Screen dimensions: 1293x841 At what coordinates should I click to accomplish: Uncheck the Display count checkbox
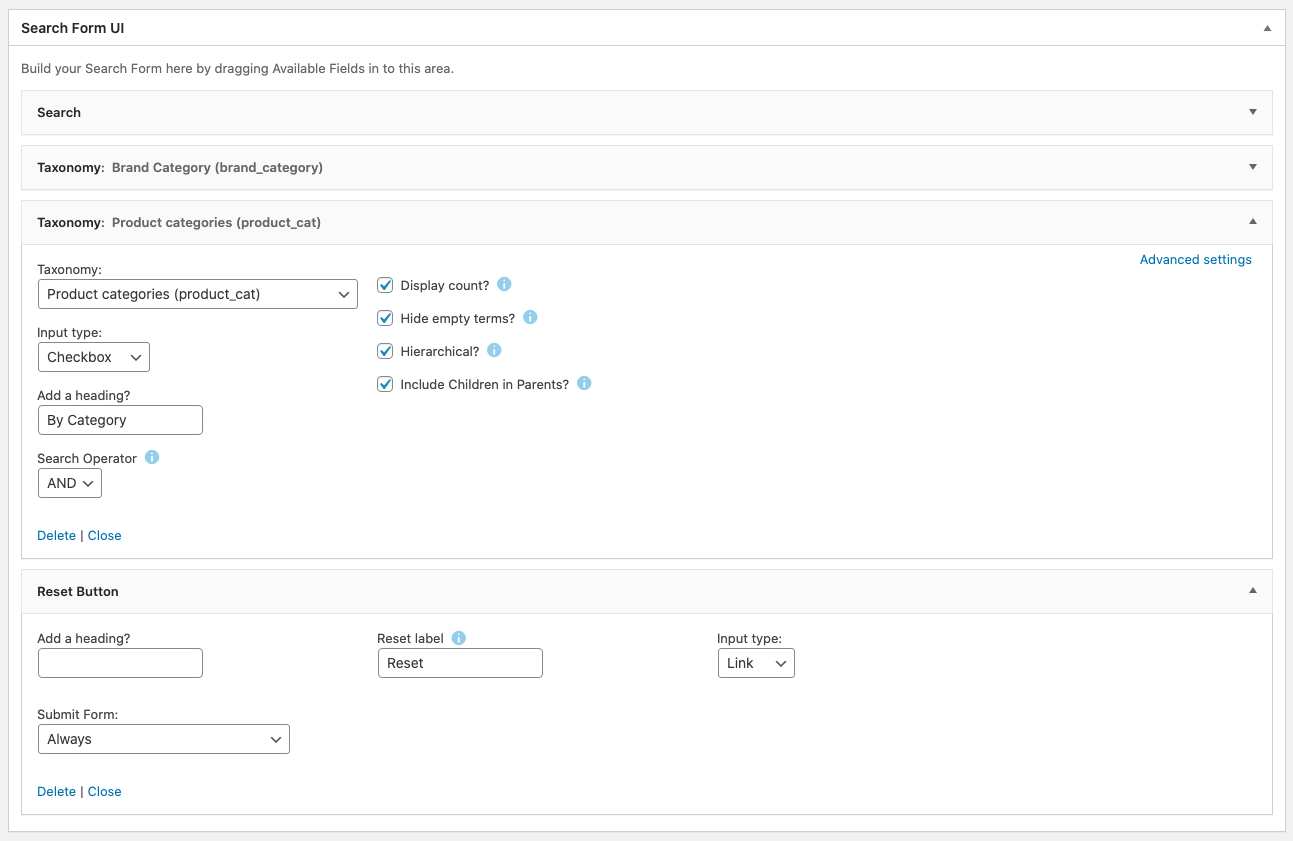[x=385, y=285]
